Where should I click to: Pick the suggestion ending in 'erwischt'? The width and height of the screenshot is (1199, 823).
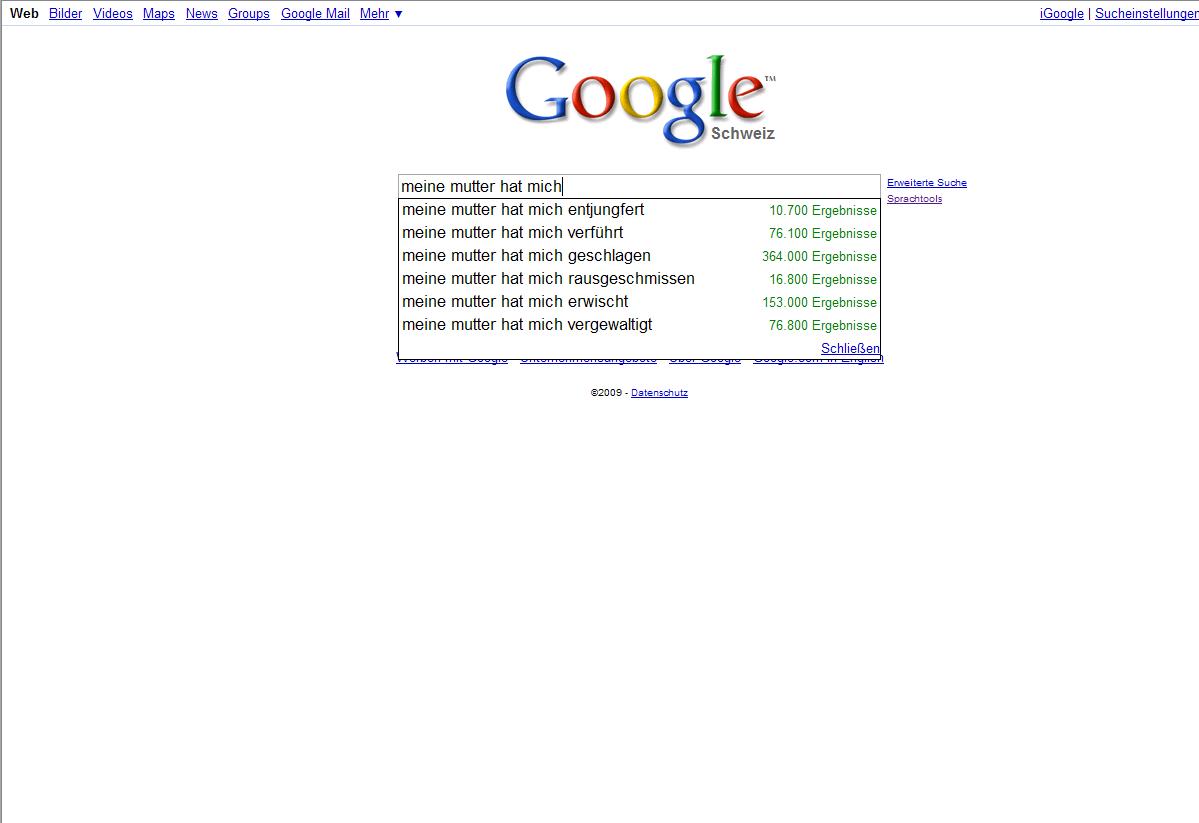coord(639,301)
